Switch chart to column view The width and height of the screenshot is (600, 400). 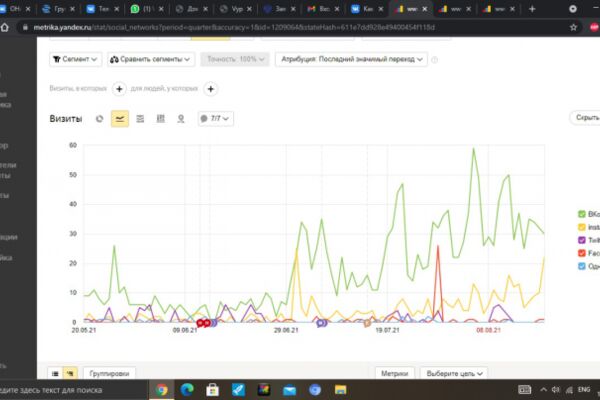coord(161,119)
